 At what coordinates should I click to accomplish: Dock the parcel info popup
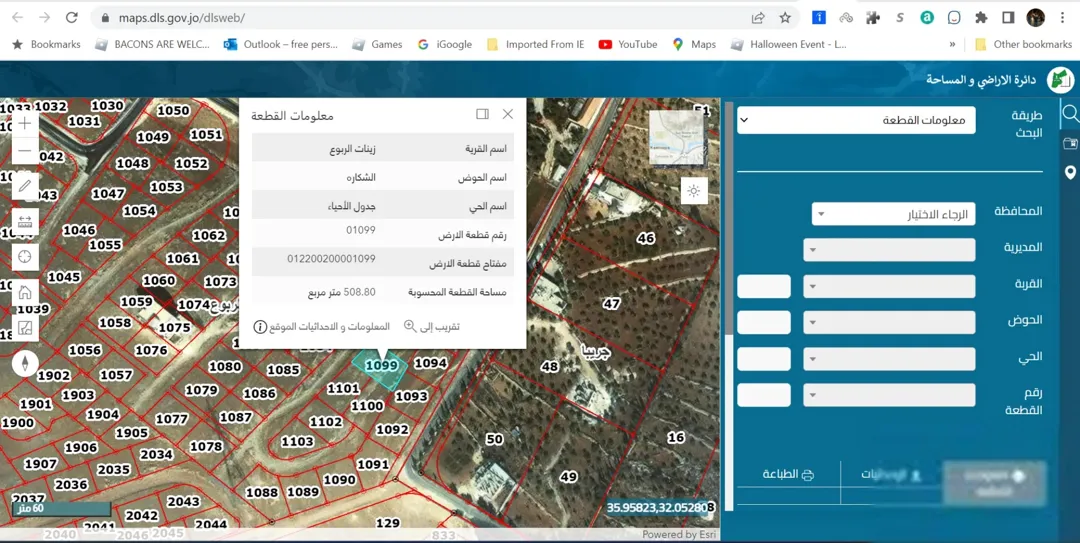click(x=482, y=114)
